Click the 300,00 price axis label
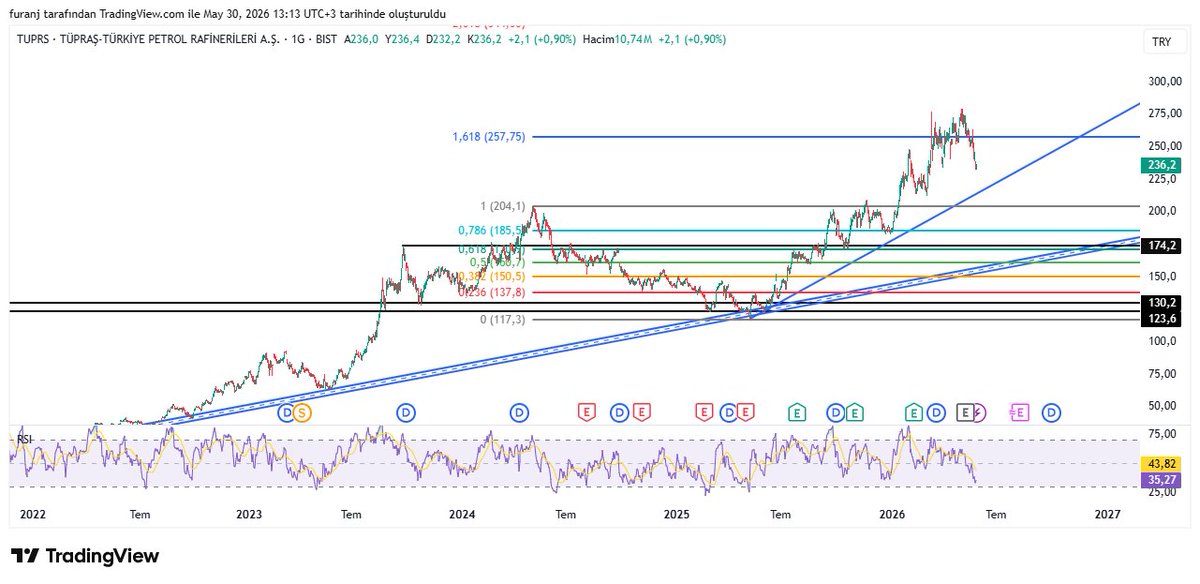 (x=1163, y=82)
